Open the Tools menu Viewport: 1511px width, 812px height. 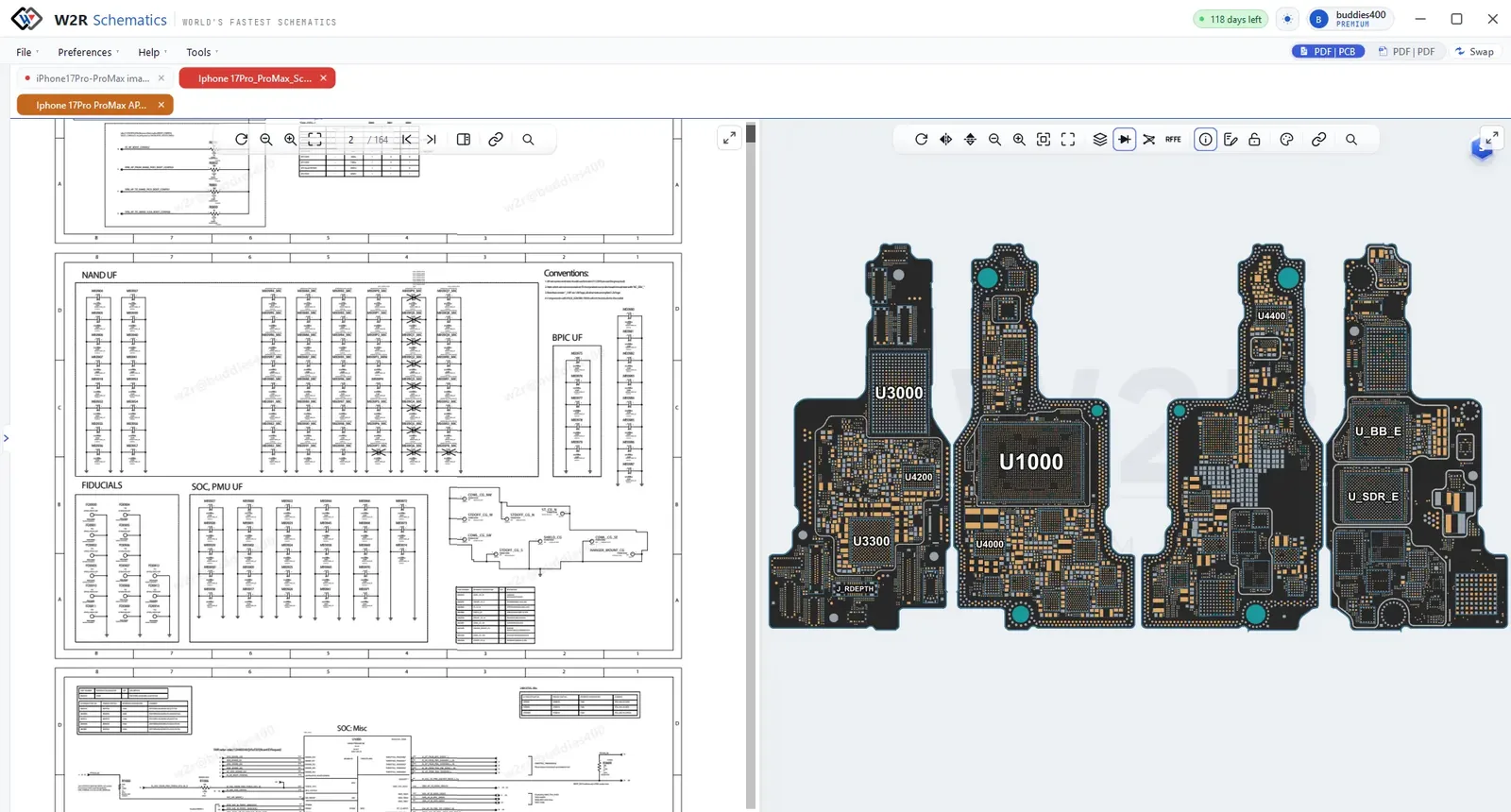201,52
